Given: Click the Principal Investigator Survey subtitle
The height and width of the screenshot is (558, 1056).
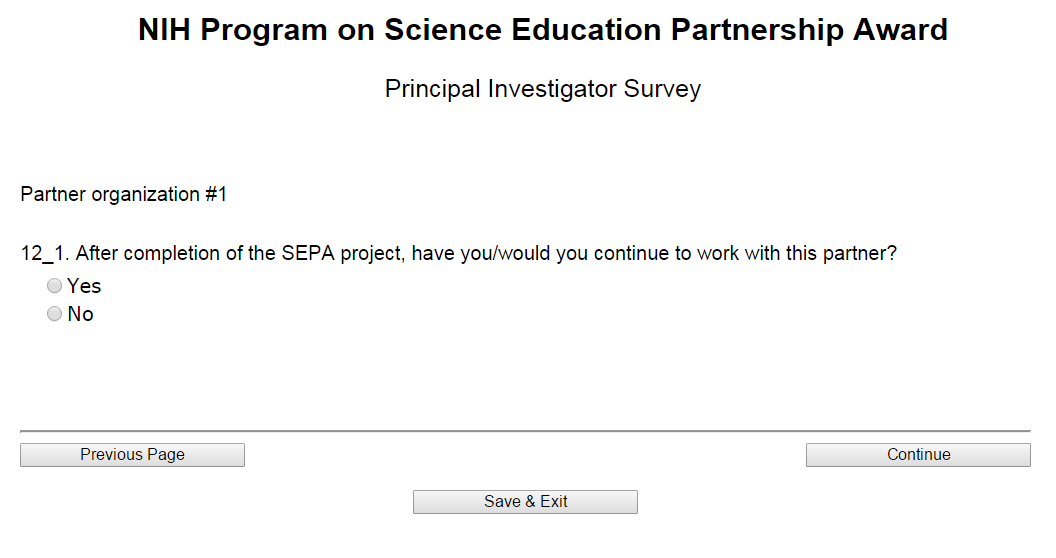Looking at the screenshot, I should point(543,89).
